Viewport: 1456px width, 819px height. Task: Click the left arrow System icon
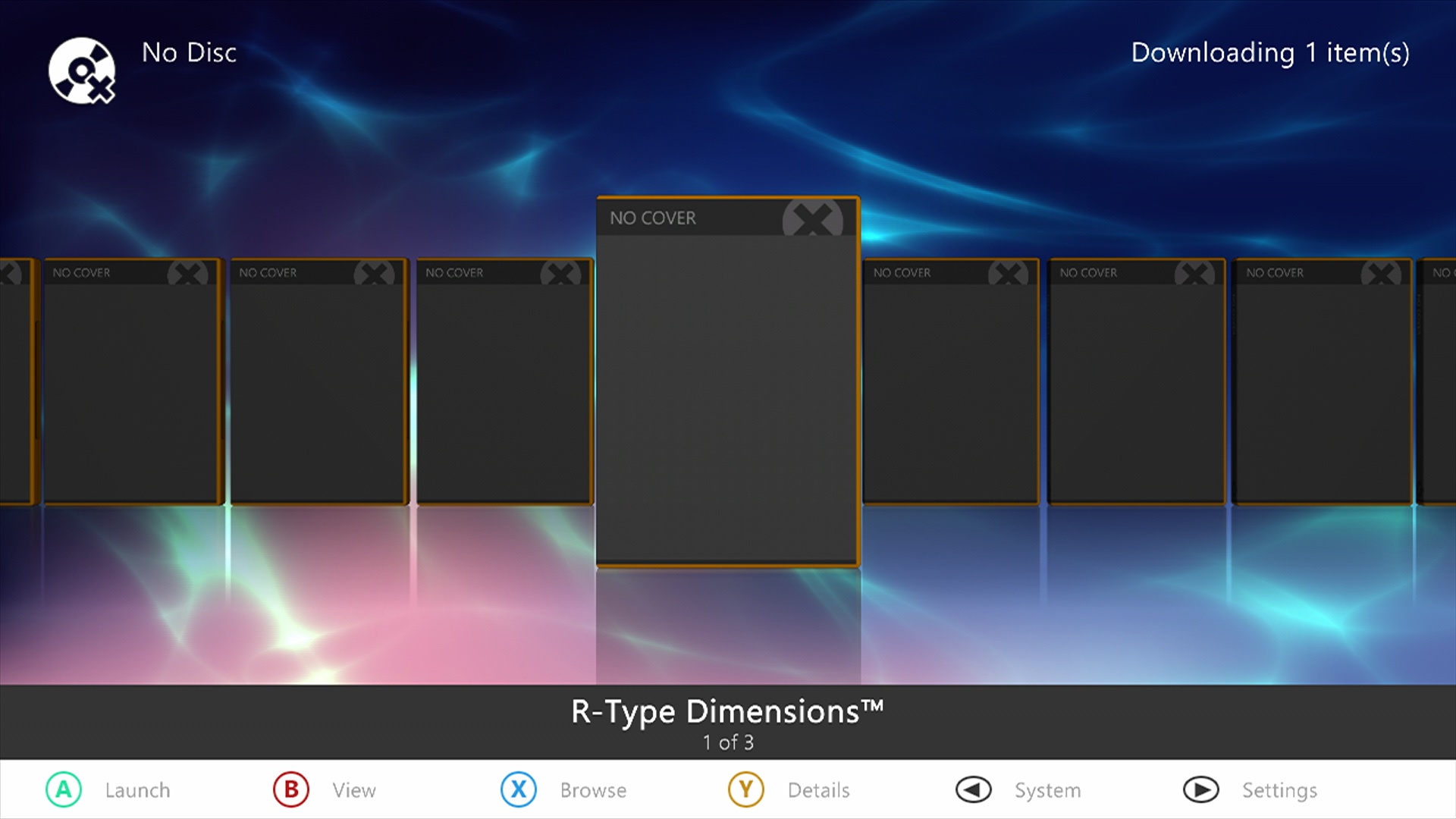pyautogui.click(x=974, y=789)
